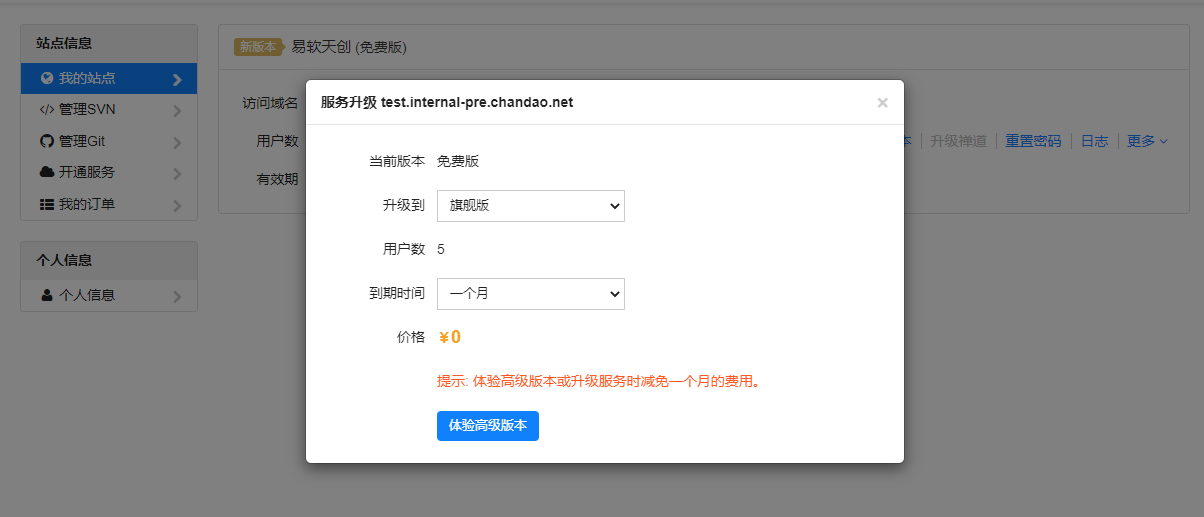Expand the 到期时间 duration dropdown
1204x517 pixels.
530,294
